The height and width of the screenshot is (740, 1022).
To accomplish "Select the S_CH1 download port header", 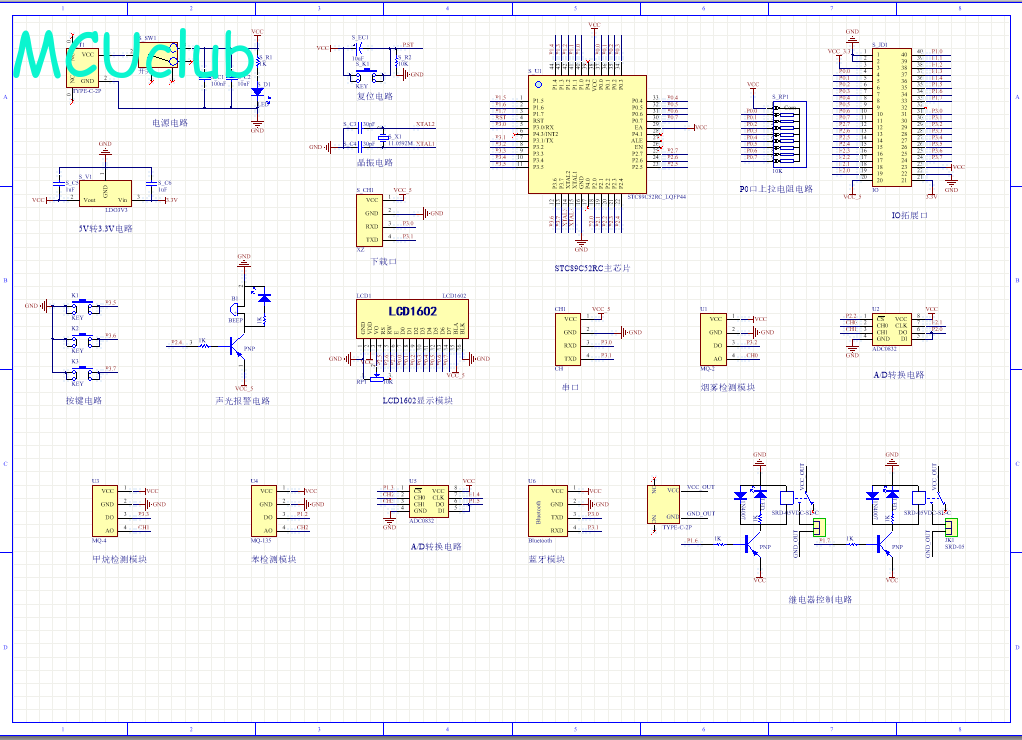I will click(369, 220).
